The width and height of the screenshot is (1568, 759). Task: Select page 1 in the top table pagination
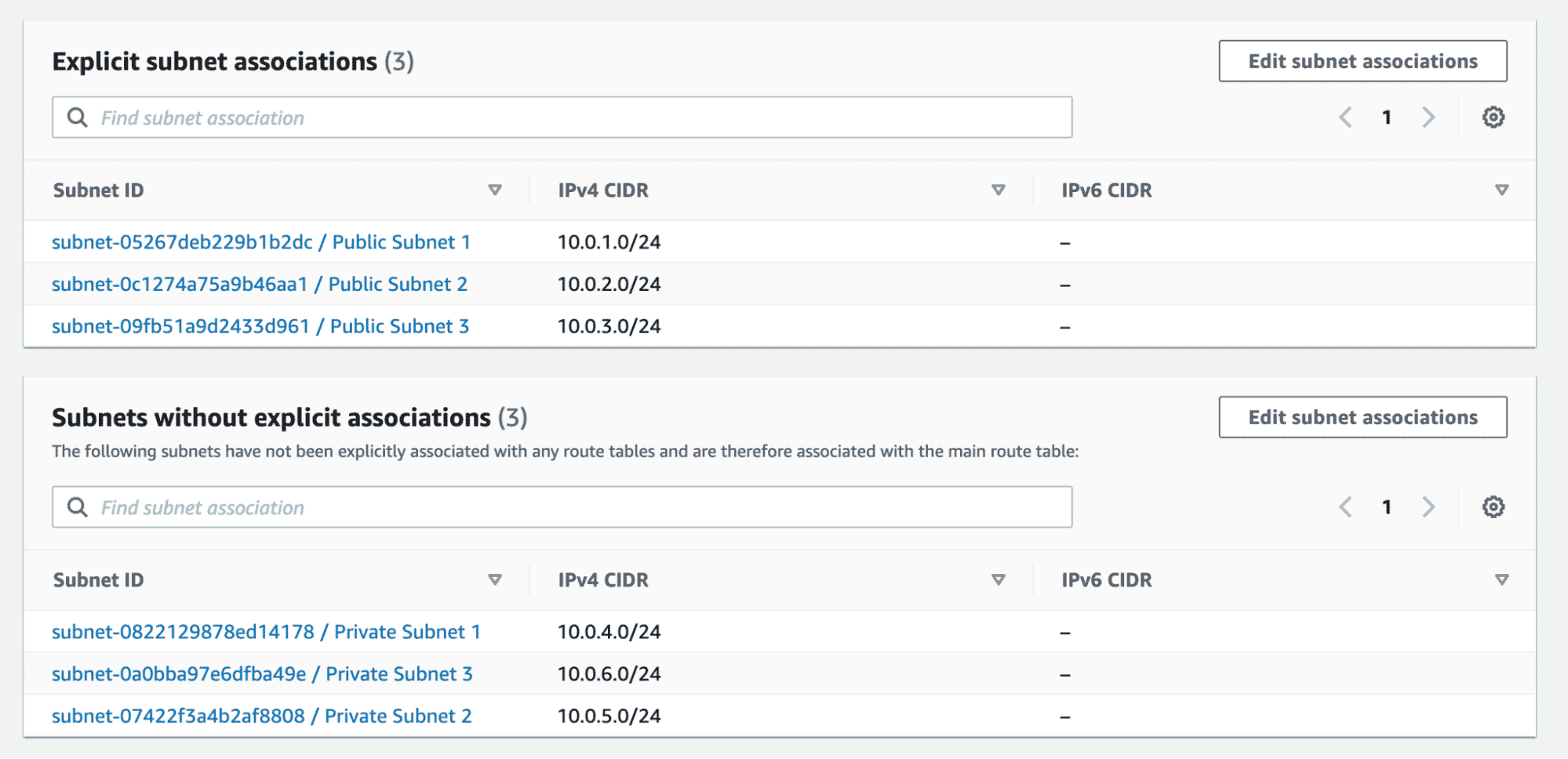1387,117
